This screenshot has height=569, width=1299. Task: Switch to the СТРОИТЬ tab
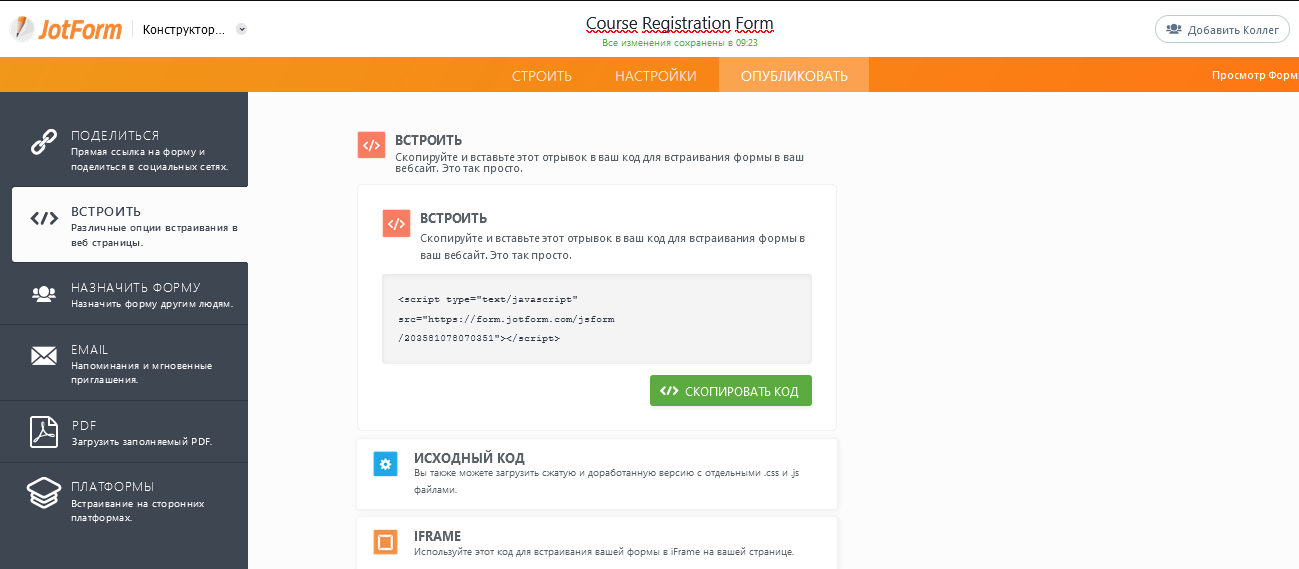[542, 76]
